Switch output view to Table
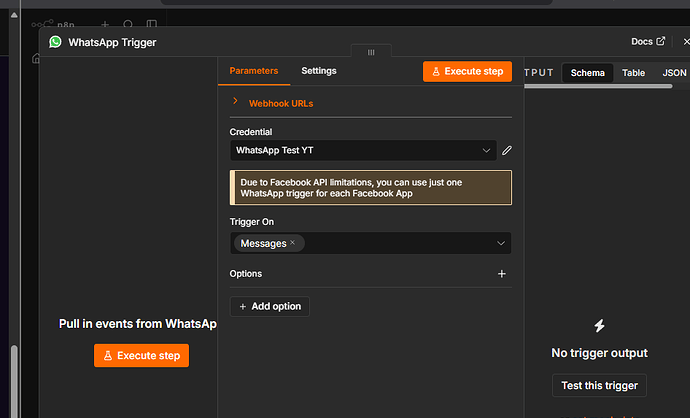Viewport: 690px width, 418px height. (x=633, y=73)
